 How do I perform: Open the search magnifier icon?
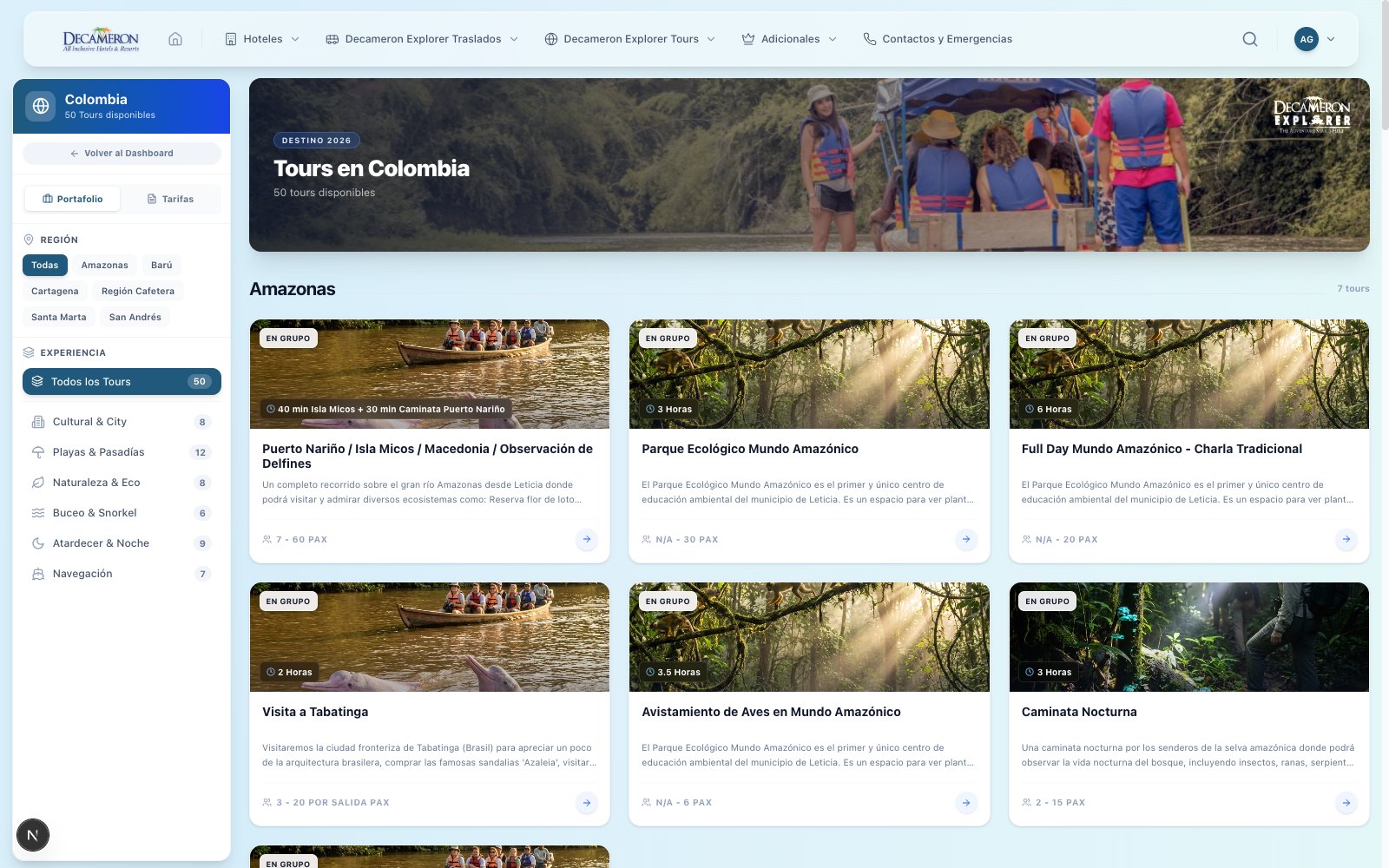pos(1250,39)
